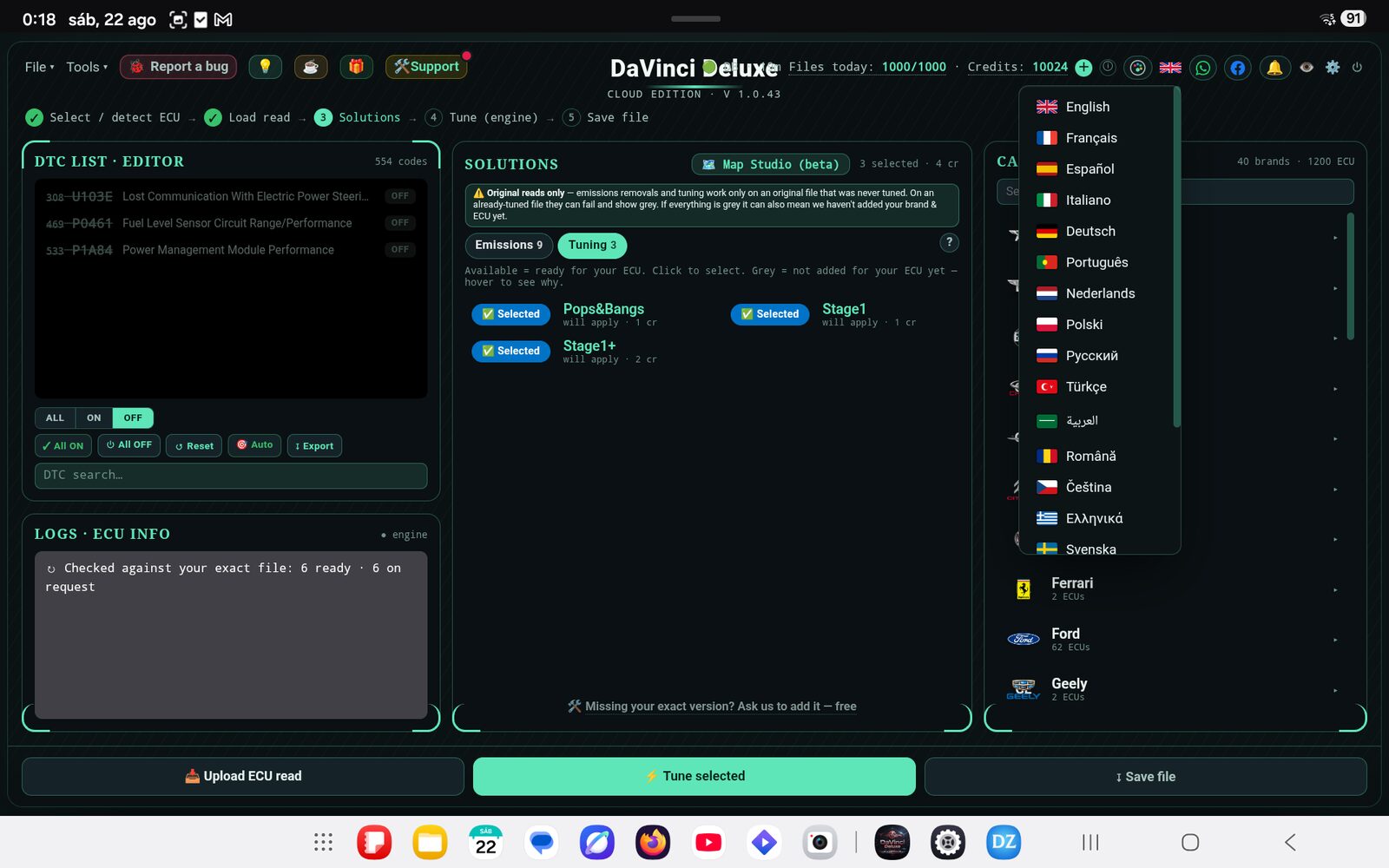1389x868 pixels.
Task: Open the color palette theme icon
Action: coord(1137,67)
